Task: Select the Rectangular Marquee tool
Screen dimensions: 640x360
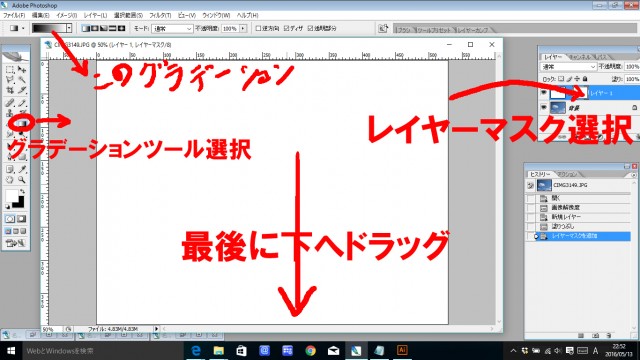Action: (10, 70)
